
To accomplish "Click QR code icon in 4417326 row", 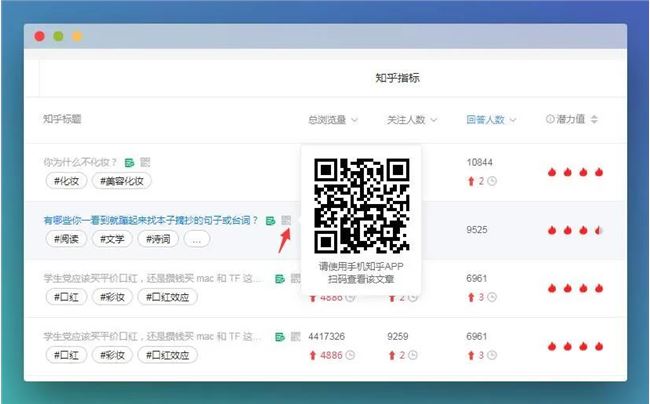I will 295,336.
